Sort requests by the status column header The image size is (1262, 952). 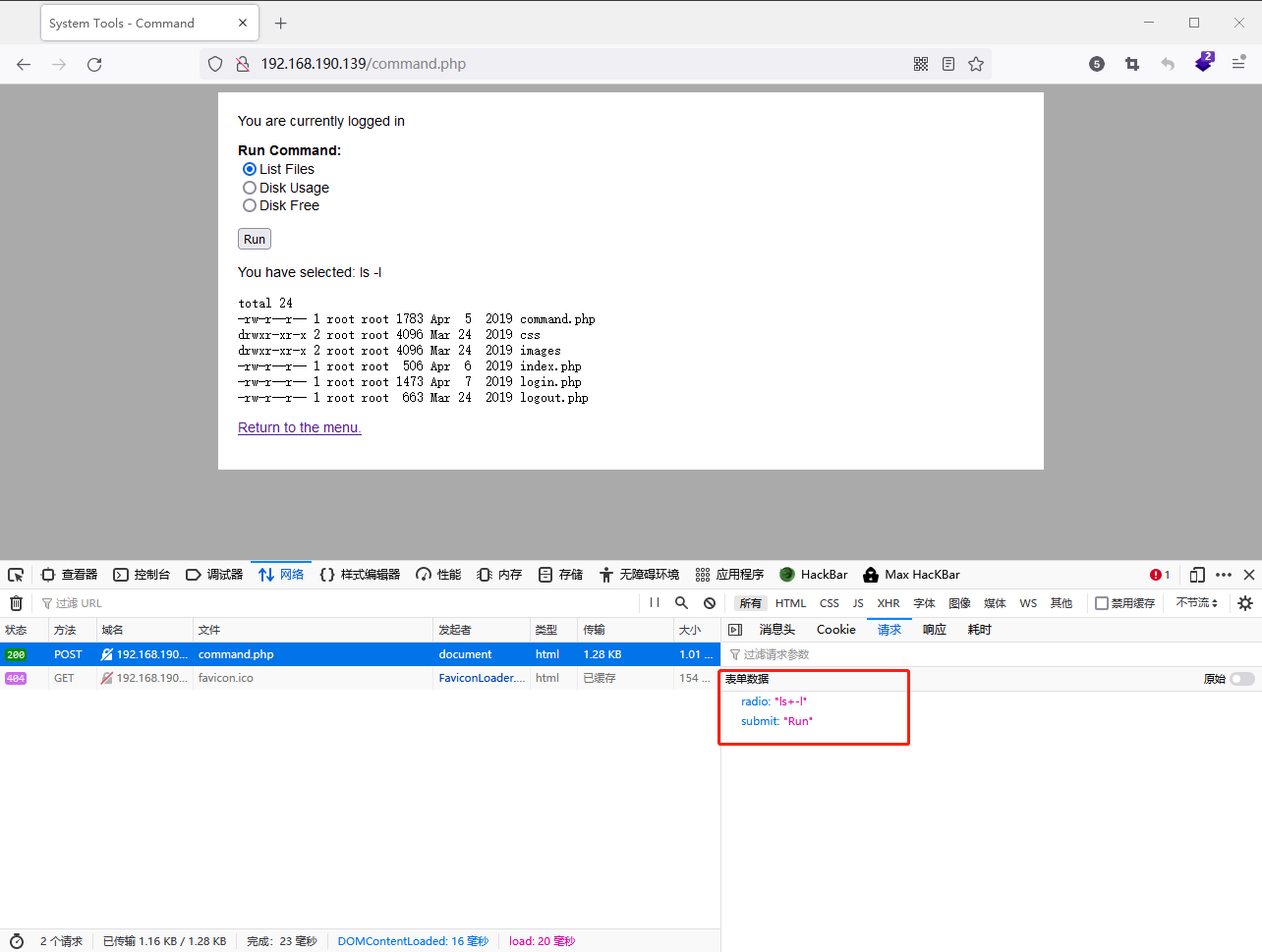pyautogui.click(x=24, y=630)
